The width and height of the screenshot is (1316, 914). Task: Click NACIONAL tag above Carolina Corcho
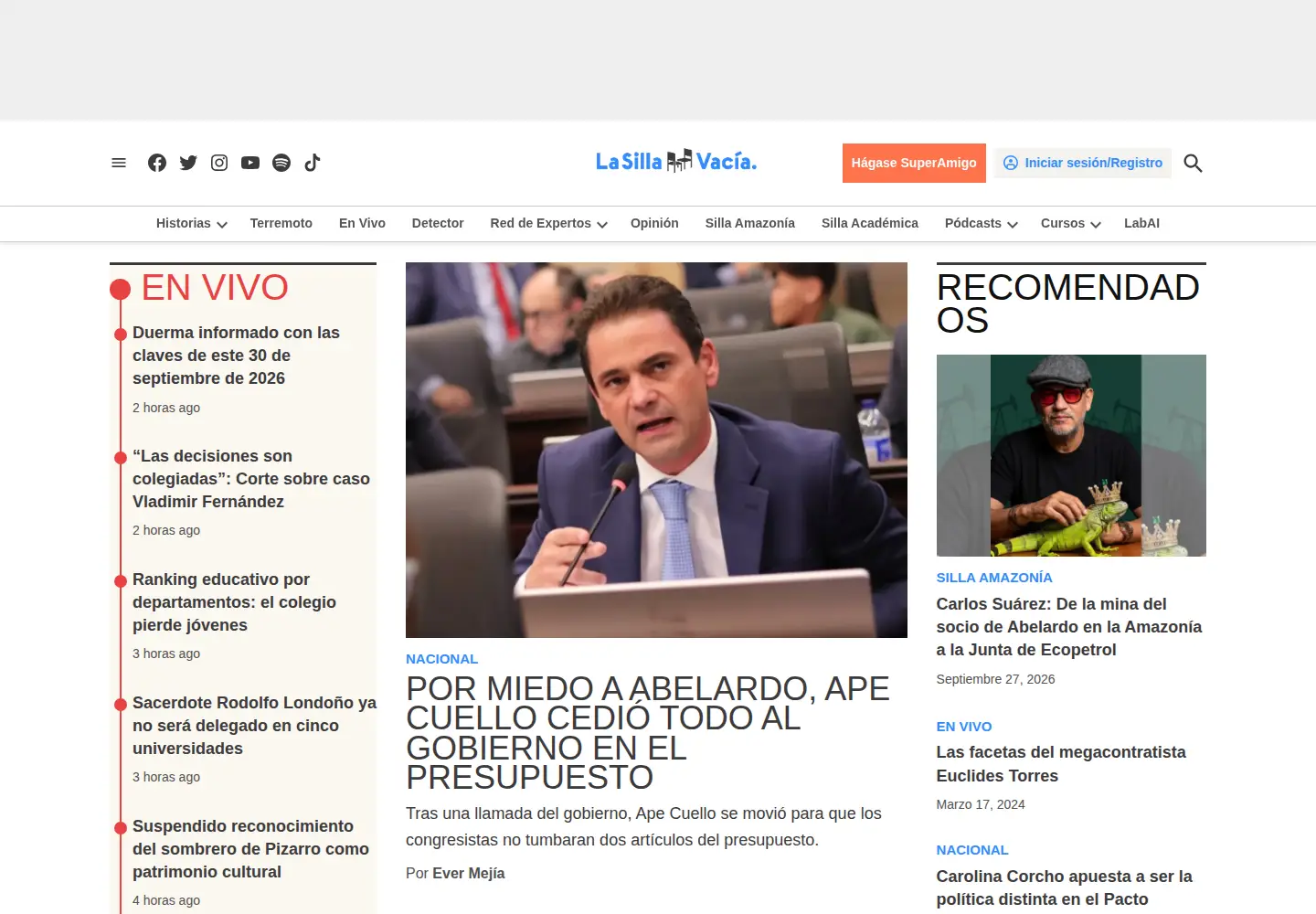pyautogui.click(x=972, y=850)
